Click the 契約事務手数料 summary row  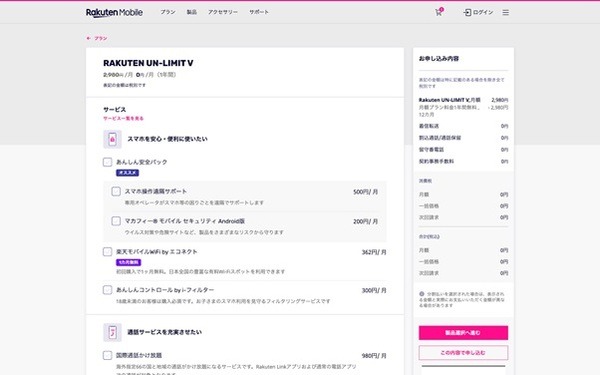coord(463,161)
